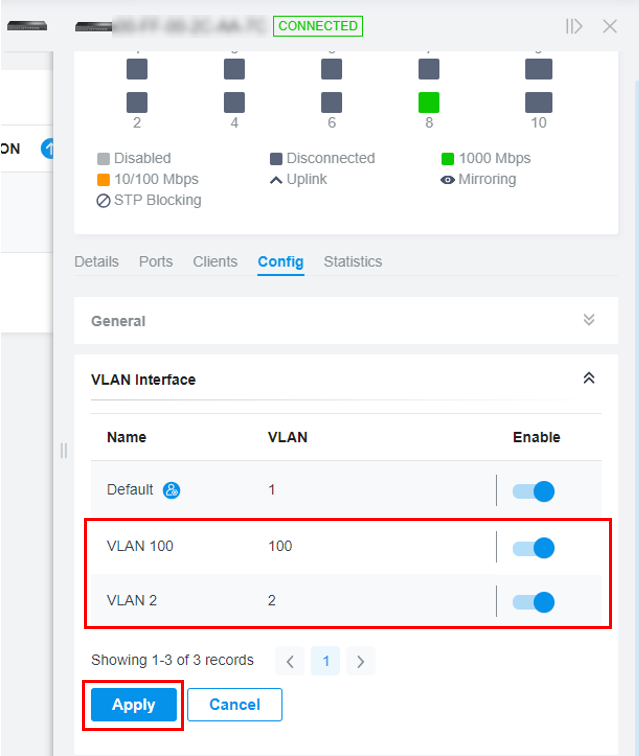Click the port icon above port 10
Screen dimensions: 639x756
point(539,69)
